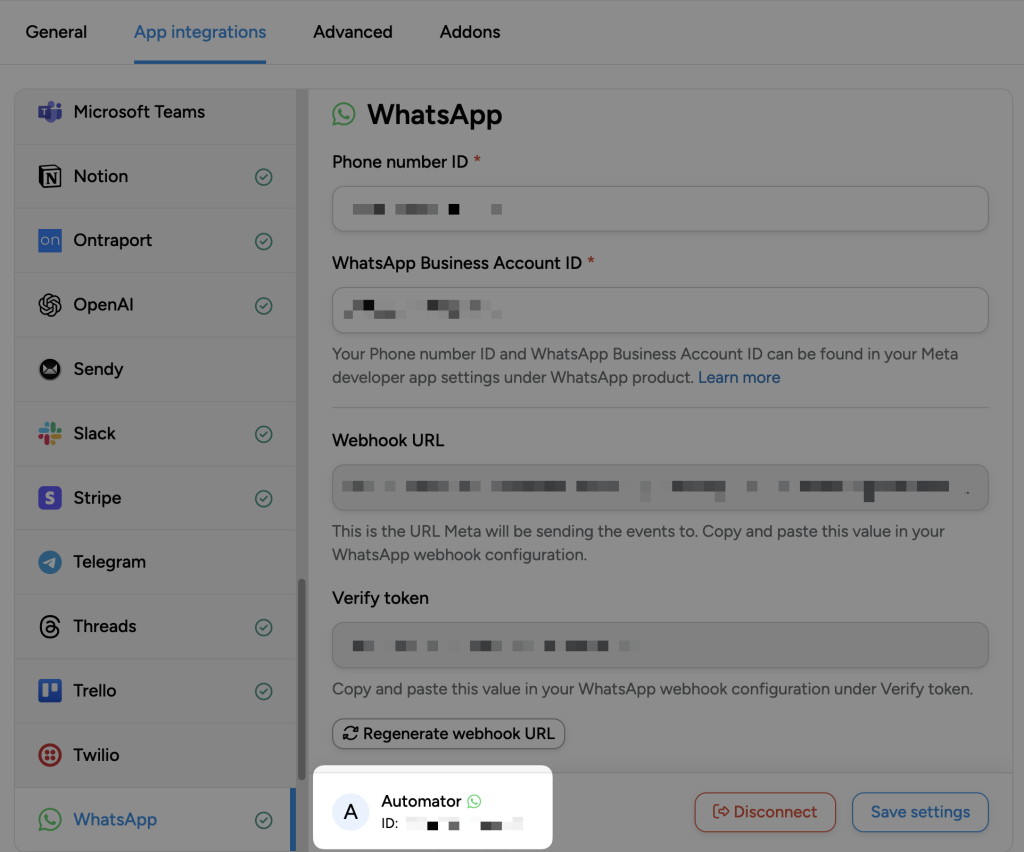Switch to the Advanced tab
Screen dimensions: 1024x852
(352, 31)
